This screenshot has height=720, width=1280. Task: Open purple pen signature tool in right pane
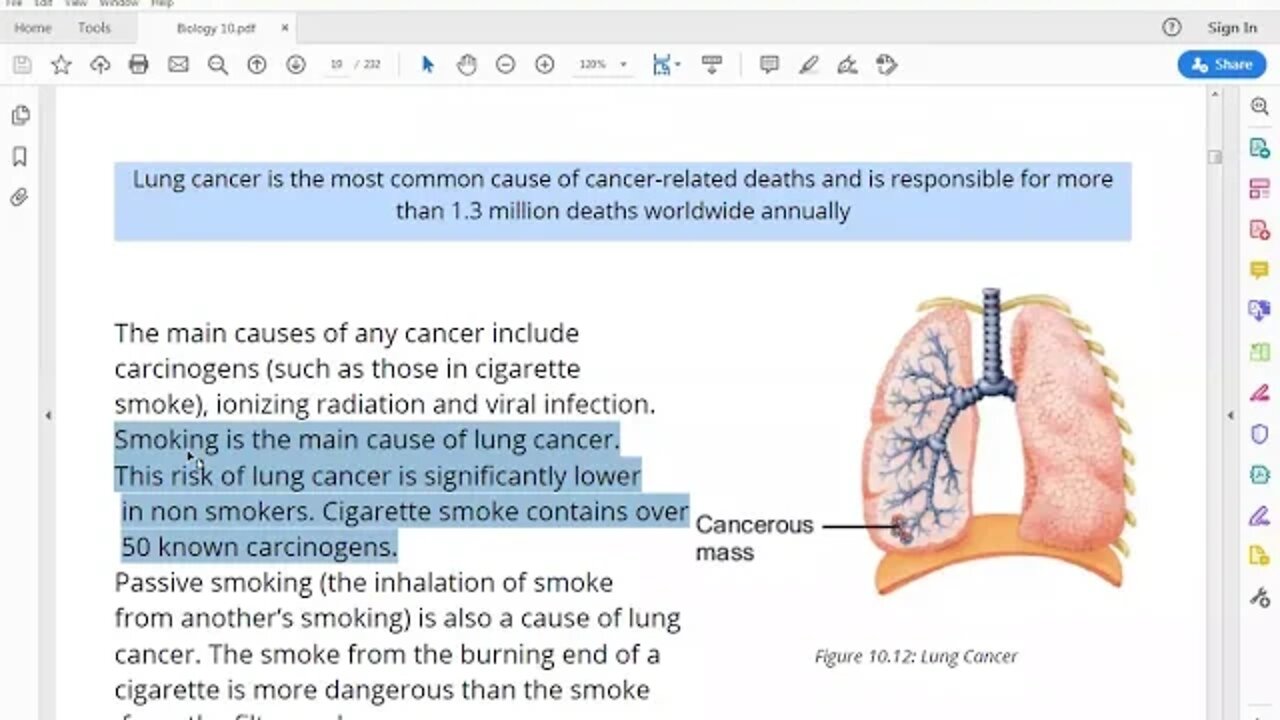pyautogui.click(x=1260, y=516)
